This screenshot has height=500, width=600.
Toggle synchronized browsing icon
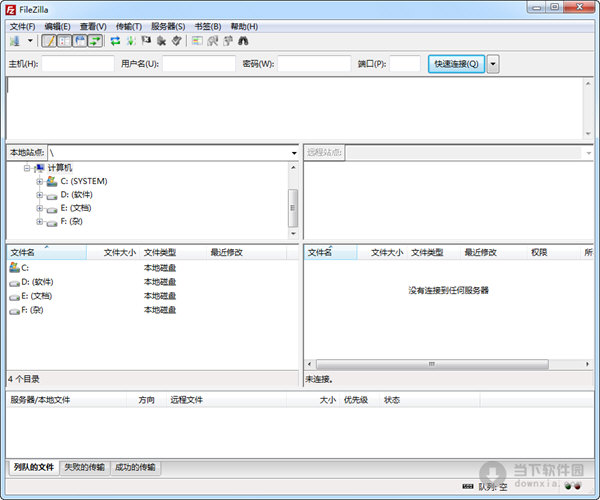pyautogui.click(x=228, y=41)
